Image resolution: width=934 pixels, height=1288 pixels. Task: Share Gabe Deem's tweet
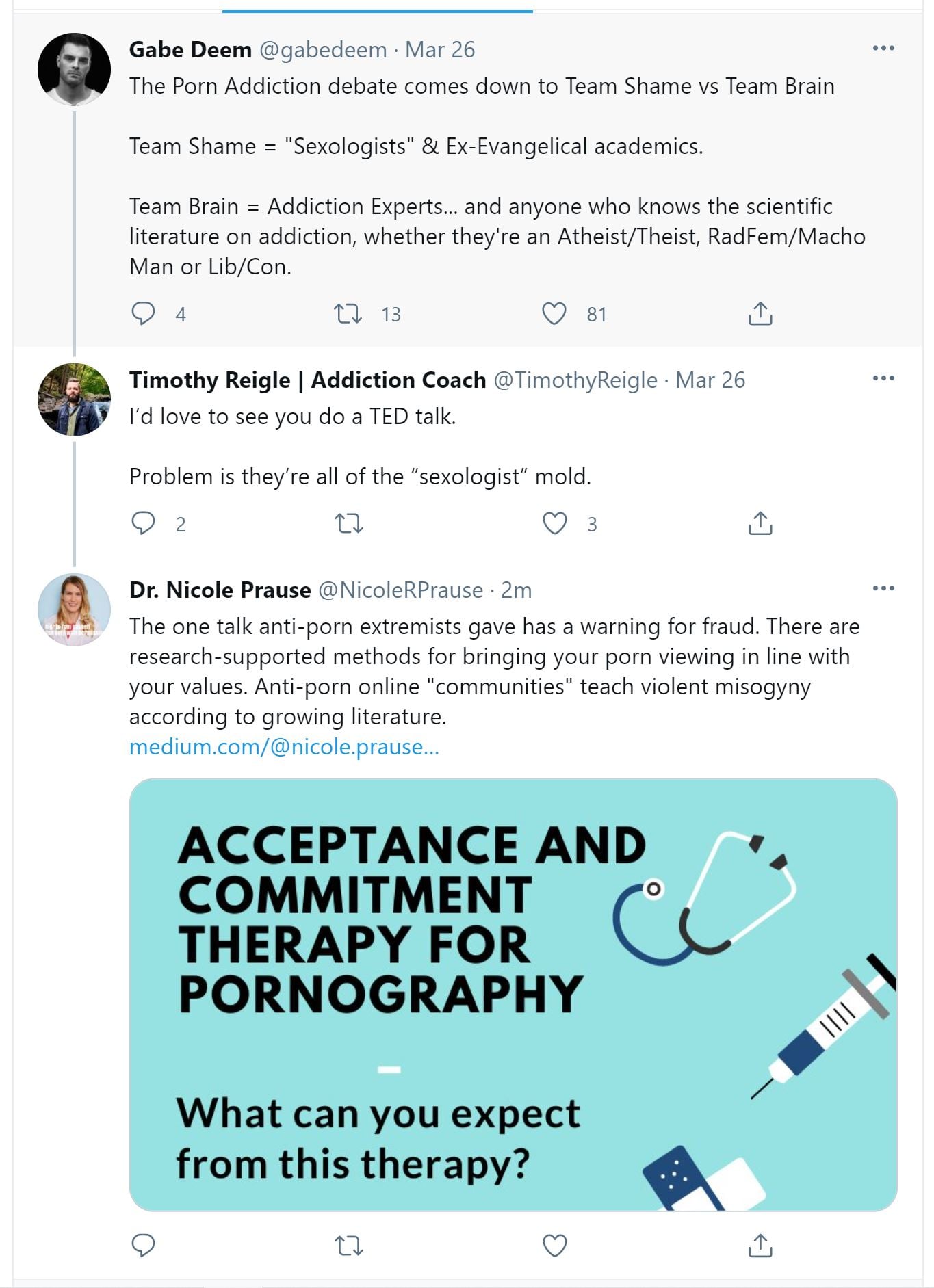760,314
